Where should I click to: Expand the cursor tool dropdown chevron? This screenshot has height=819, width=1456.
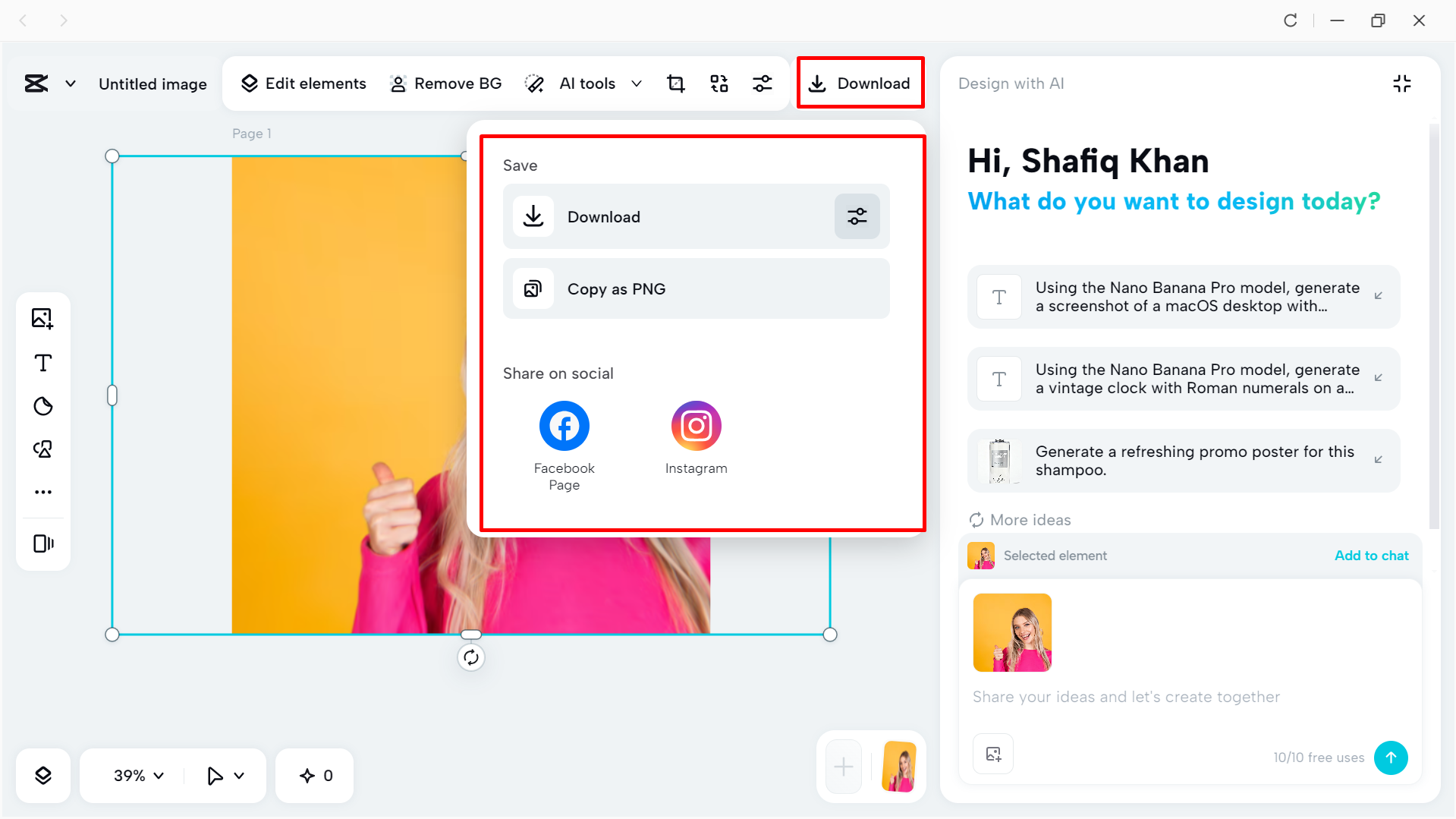pos(239,776)
